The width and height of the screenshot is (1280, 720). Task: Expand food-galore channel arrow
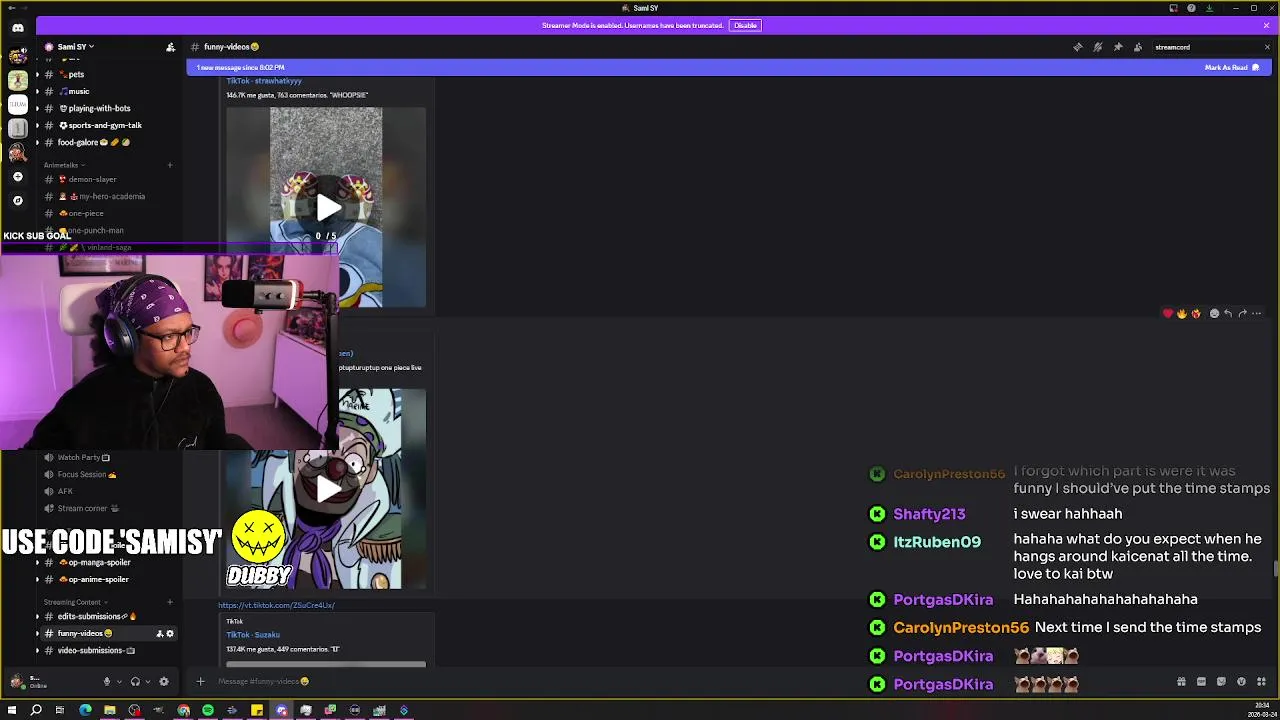coord(38,142)
